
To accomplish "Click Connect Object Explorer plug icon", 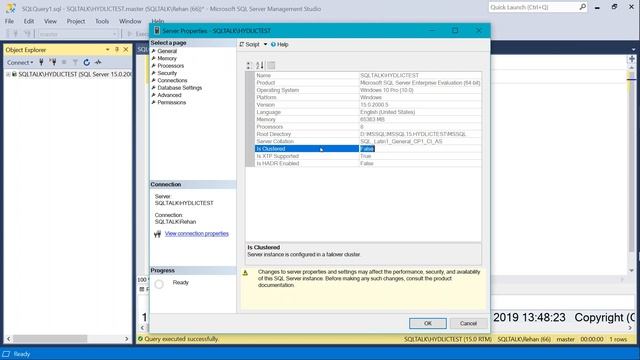I will [x=41, y=62].
